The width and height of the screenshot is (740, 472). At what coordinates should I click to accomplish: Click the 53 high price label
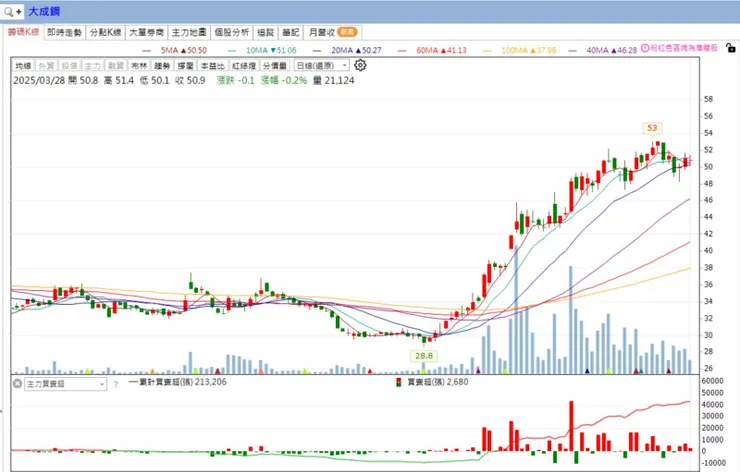coord(652,128)
